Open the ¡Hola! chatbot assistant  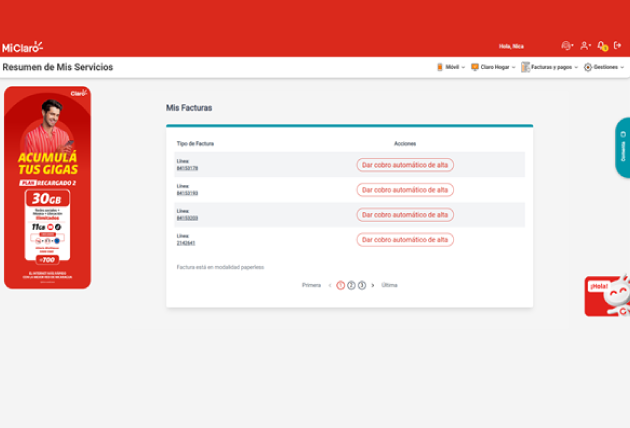pos(607,296)
